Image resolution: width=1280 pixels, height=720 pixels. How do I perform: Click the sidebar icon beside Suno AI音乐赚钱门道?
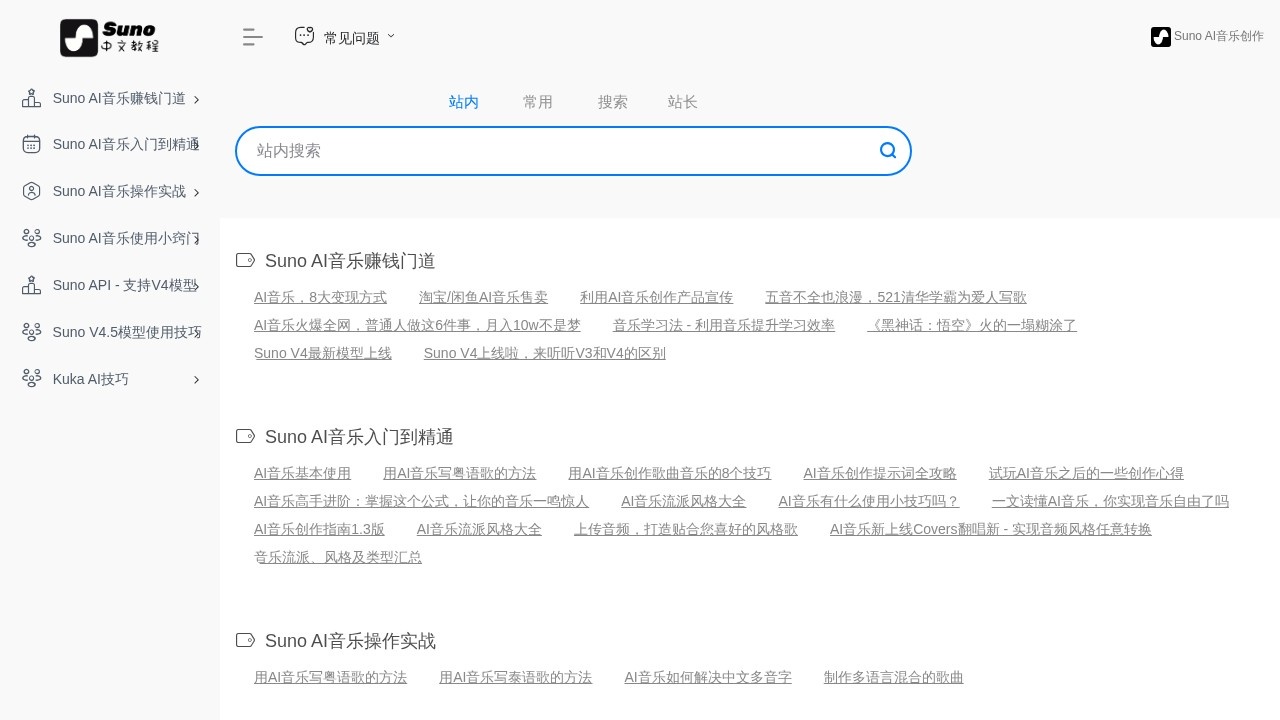31,98
